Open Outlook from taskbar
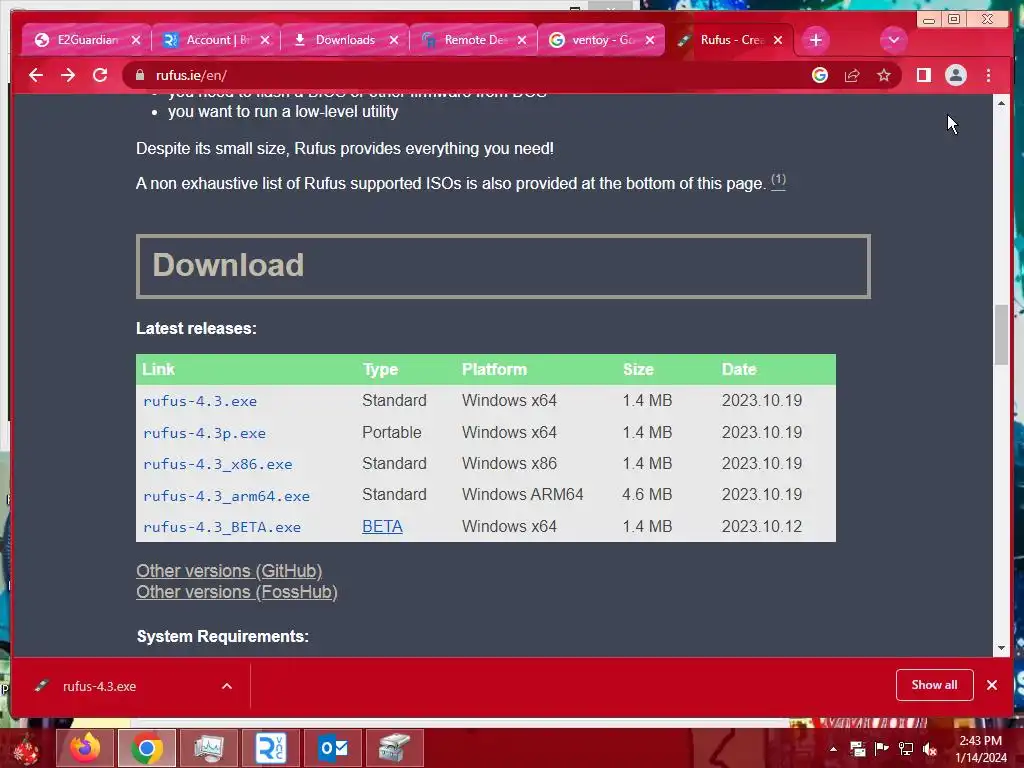 333,748
